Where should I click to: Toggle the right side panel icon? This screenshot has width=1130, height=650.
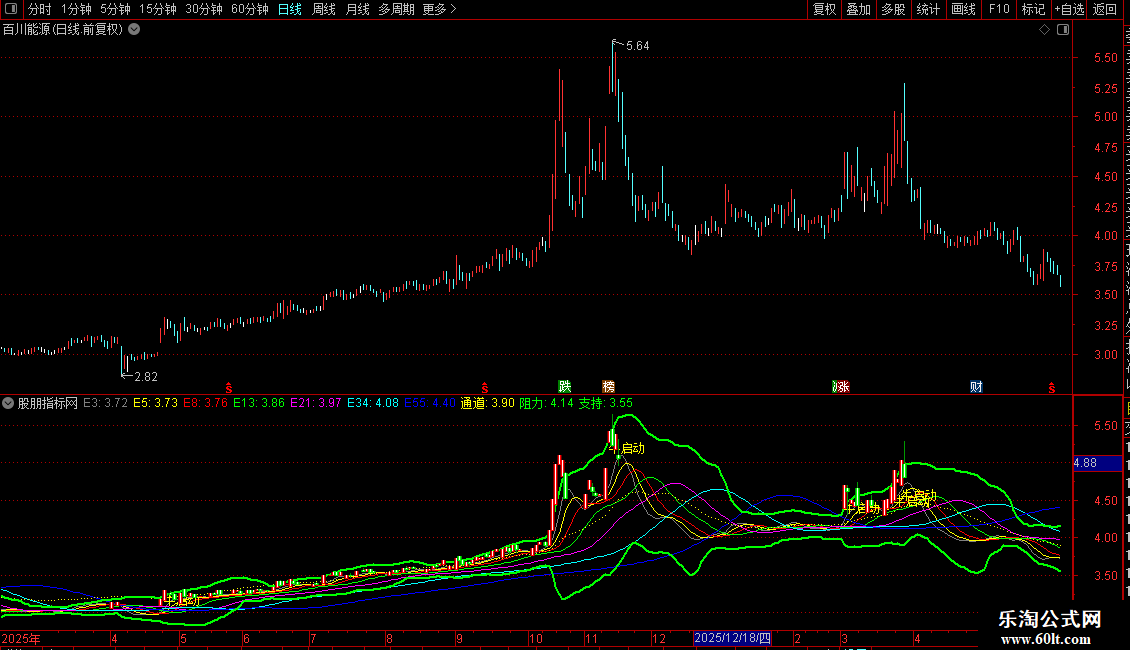pos(1062,30)
